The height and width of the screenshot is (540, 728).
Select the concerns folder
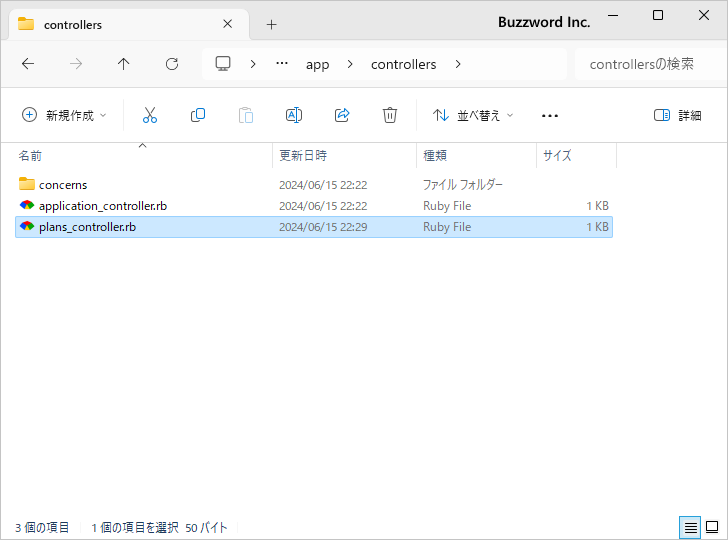point(314,185)
